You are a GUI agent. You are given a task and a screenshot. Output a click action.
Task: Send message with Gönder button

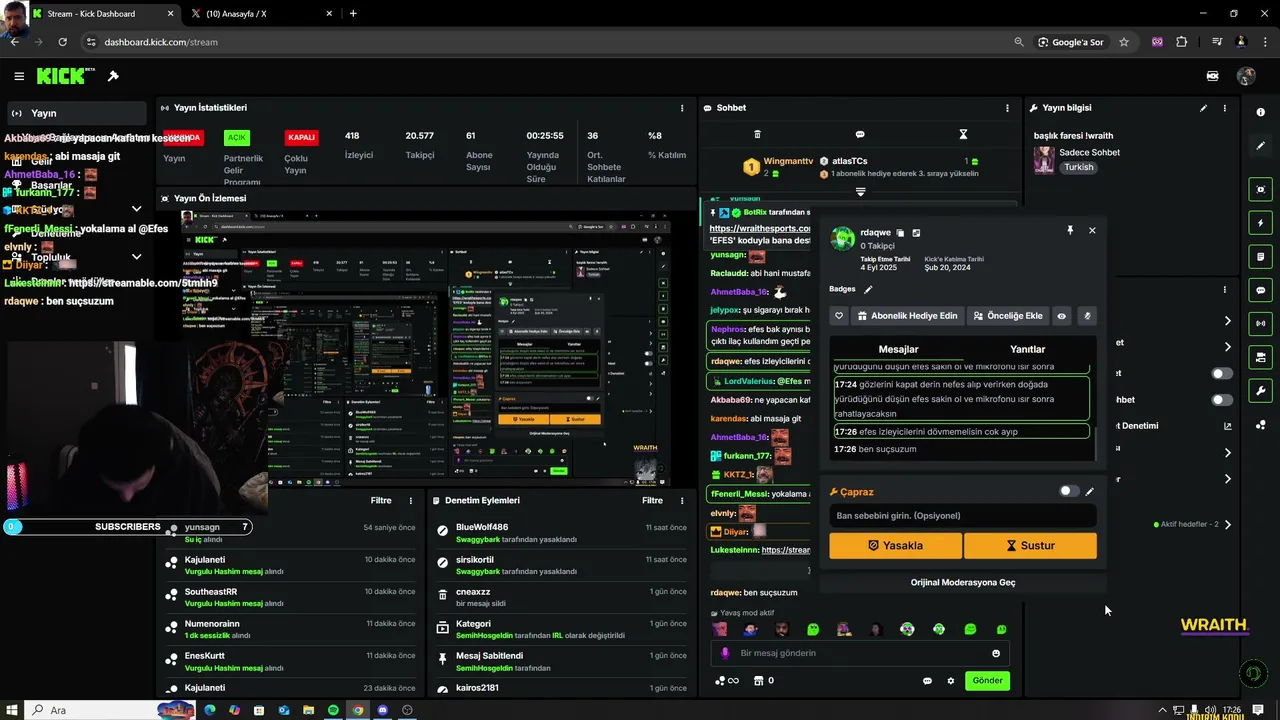click(x=987, y=681)
